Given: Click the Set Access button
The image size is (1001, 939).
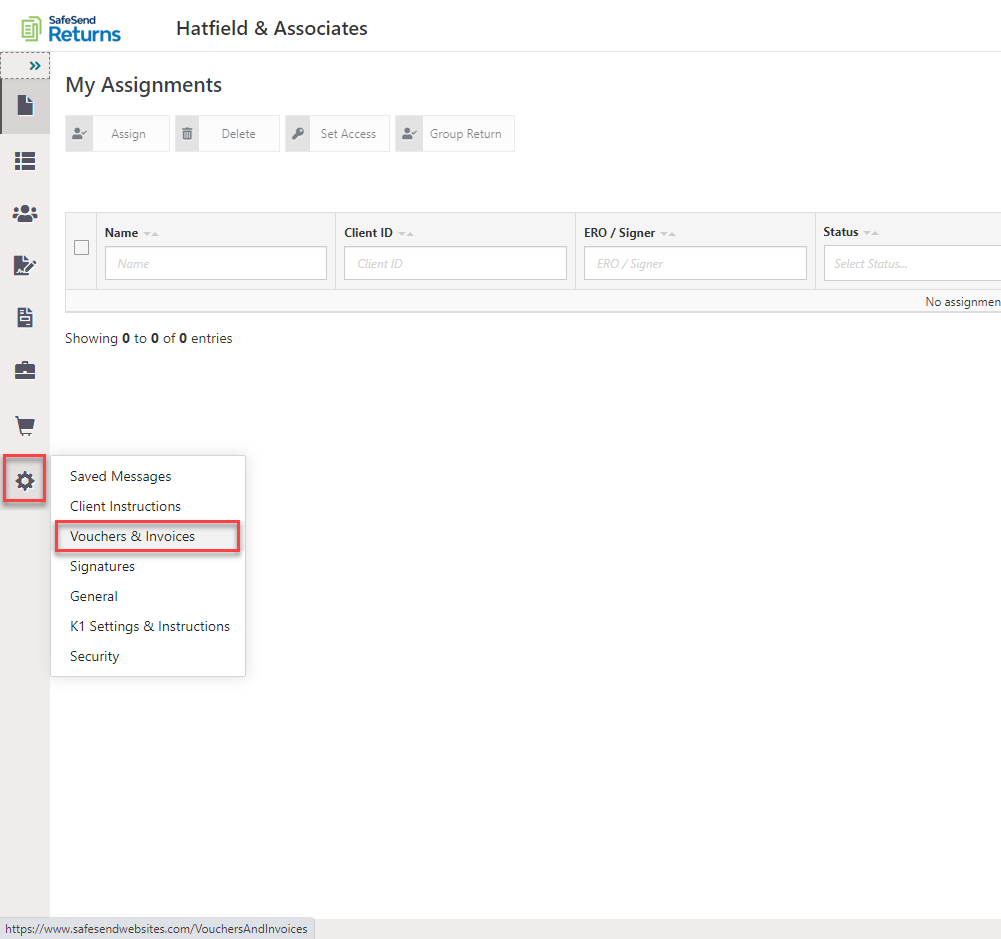Looking at the screenshot, I should click(x=337, y=133).
